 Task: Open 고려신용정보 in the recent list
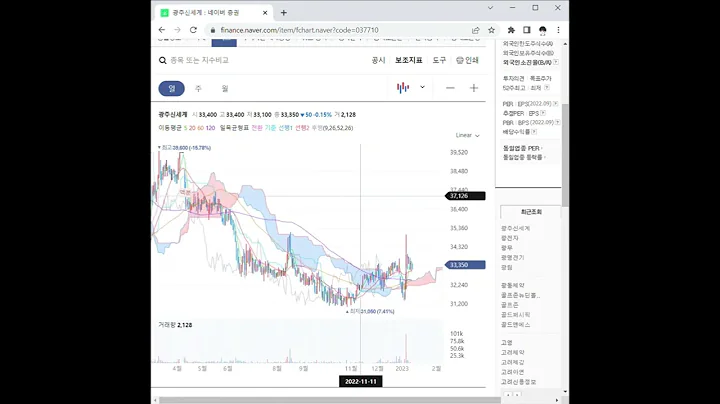(518, 382)
